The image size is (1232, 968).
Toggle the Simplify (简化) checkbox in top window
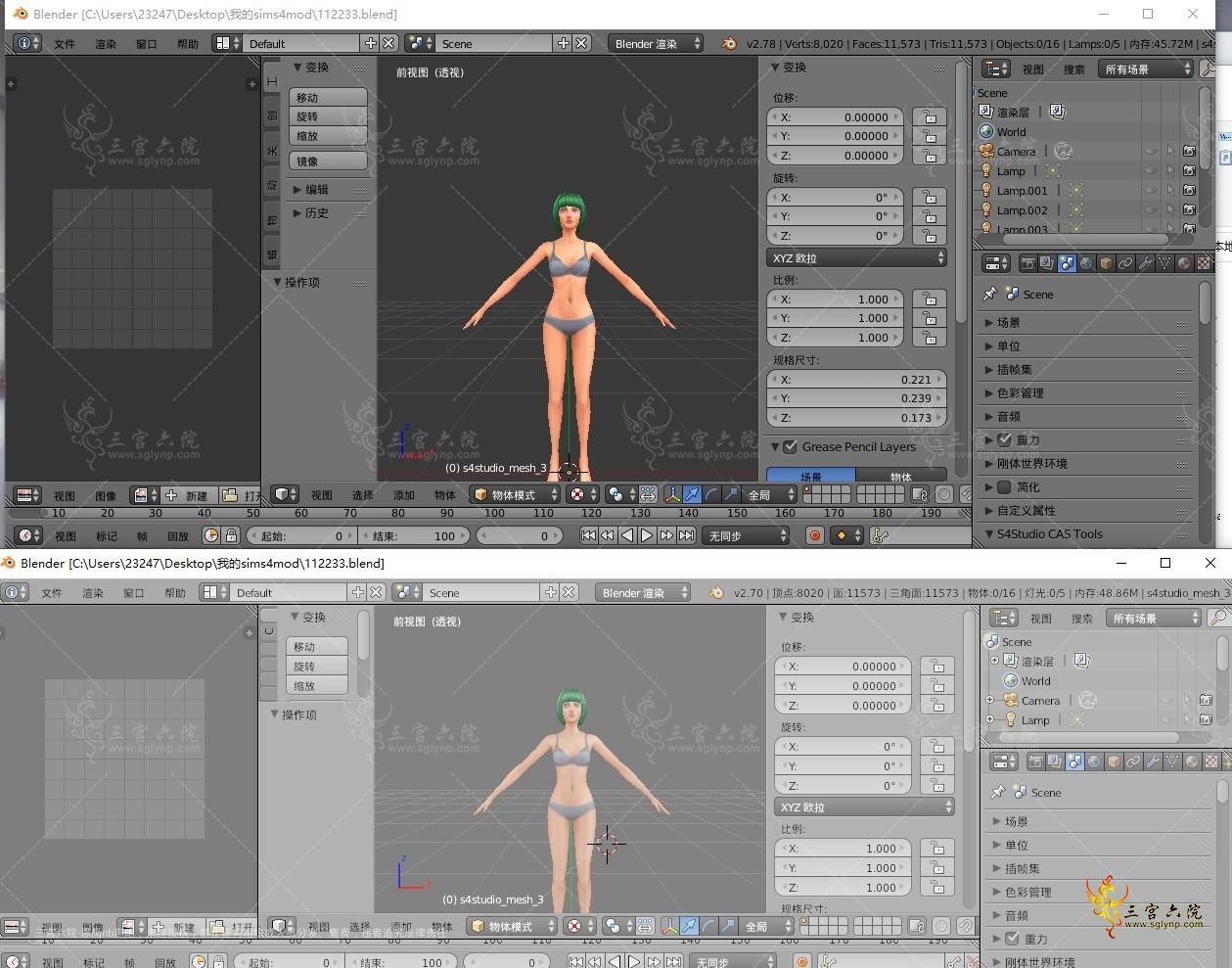click(1004, 486)
